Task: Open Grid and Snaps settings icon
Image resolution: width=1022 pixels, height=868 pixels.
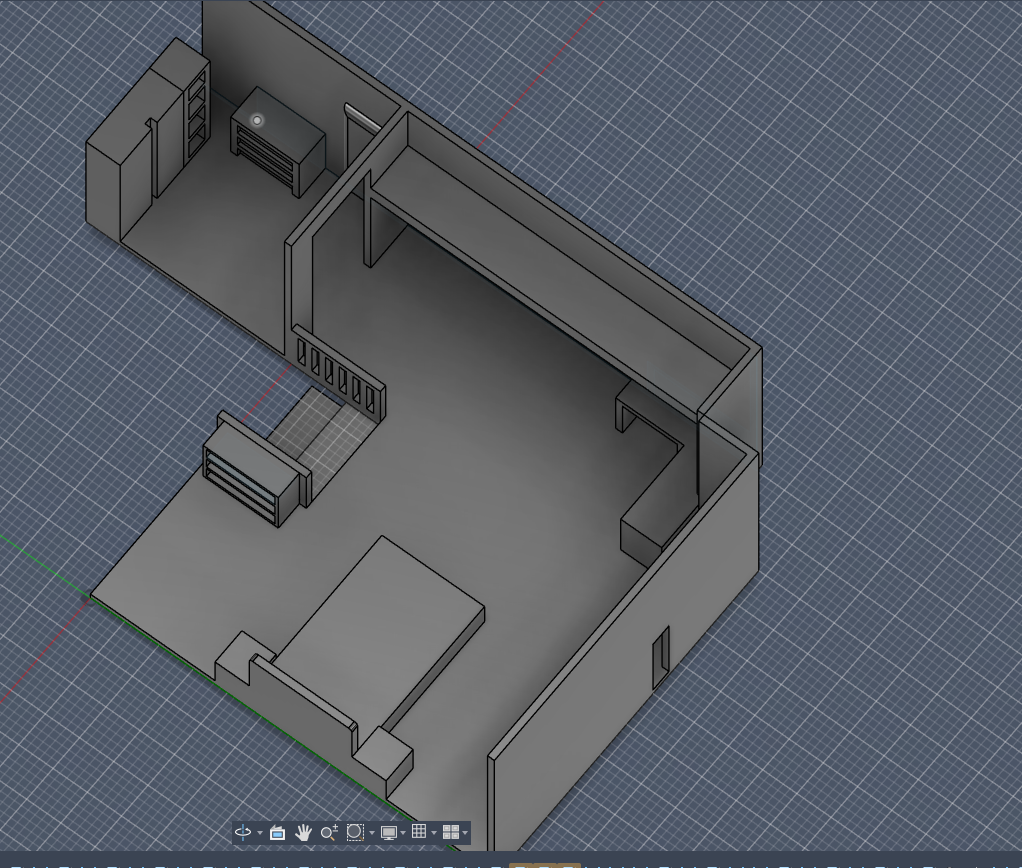Action: pos(419,832)
